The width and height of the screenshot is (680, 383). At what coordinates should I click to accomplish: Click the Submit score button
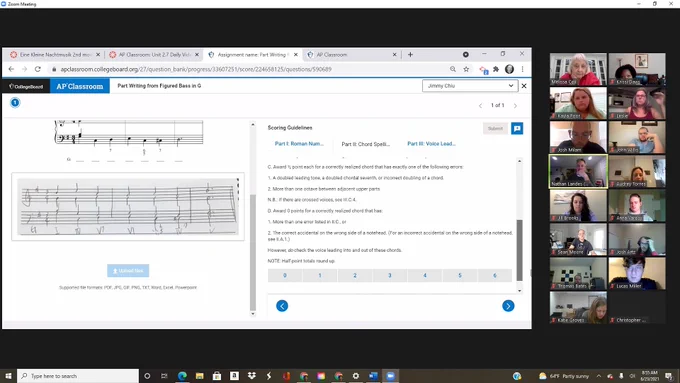(495, 128)
